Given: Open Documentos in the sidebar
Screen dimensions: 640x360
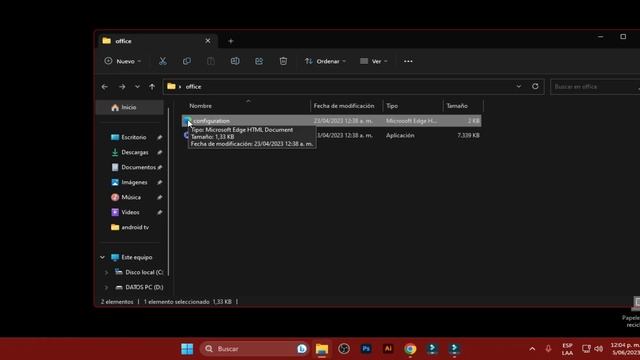Looking at the screenshot, I should point(138,167).
